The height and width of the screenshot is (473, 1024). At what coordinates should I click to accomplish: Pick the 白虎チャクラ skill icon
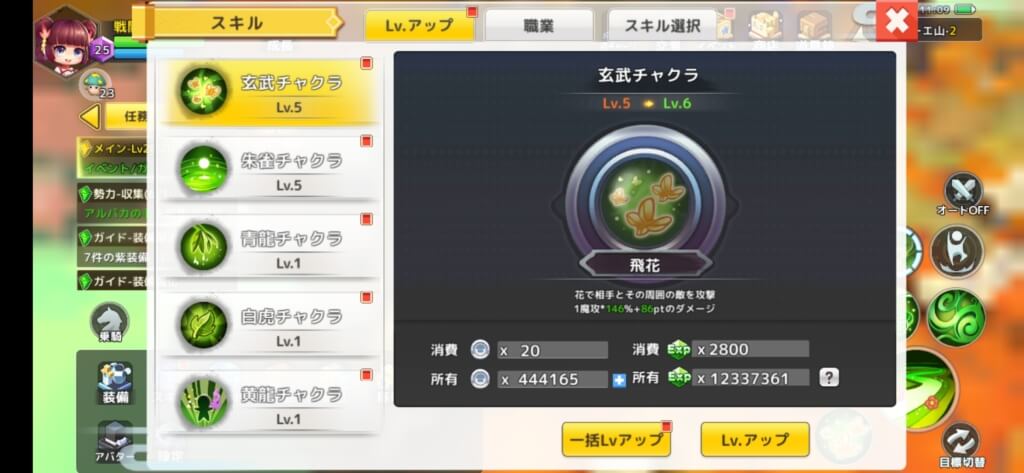click(204, 325)
